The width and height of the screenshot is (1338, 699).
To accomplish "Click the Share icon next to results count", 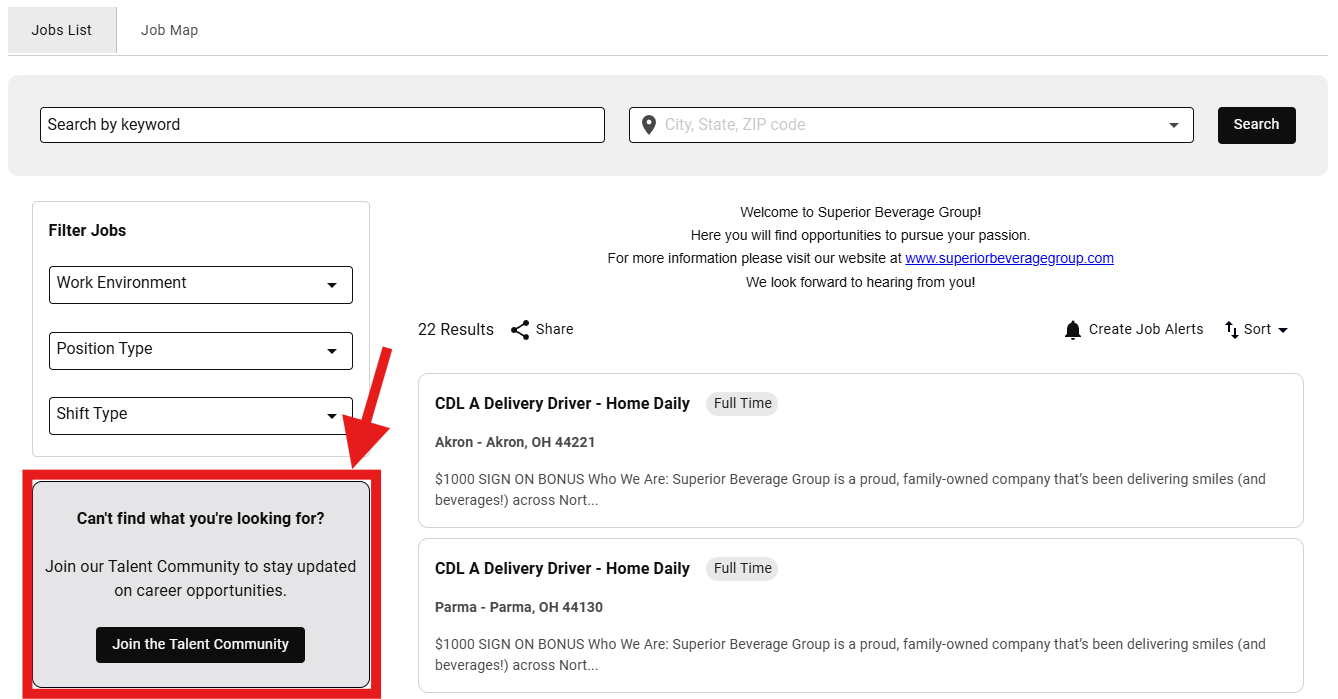I will pos(520,330).
